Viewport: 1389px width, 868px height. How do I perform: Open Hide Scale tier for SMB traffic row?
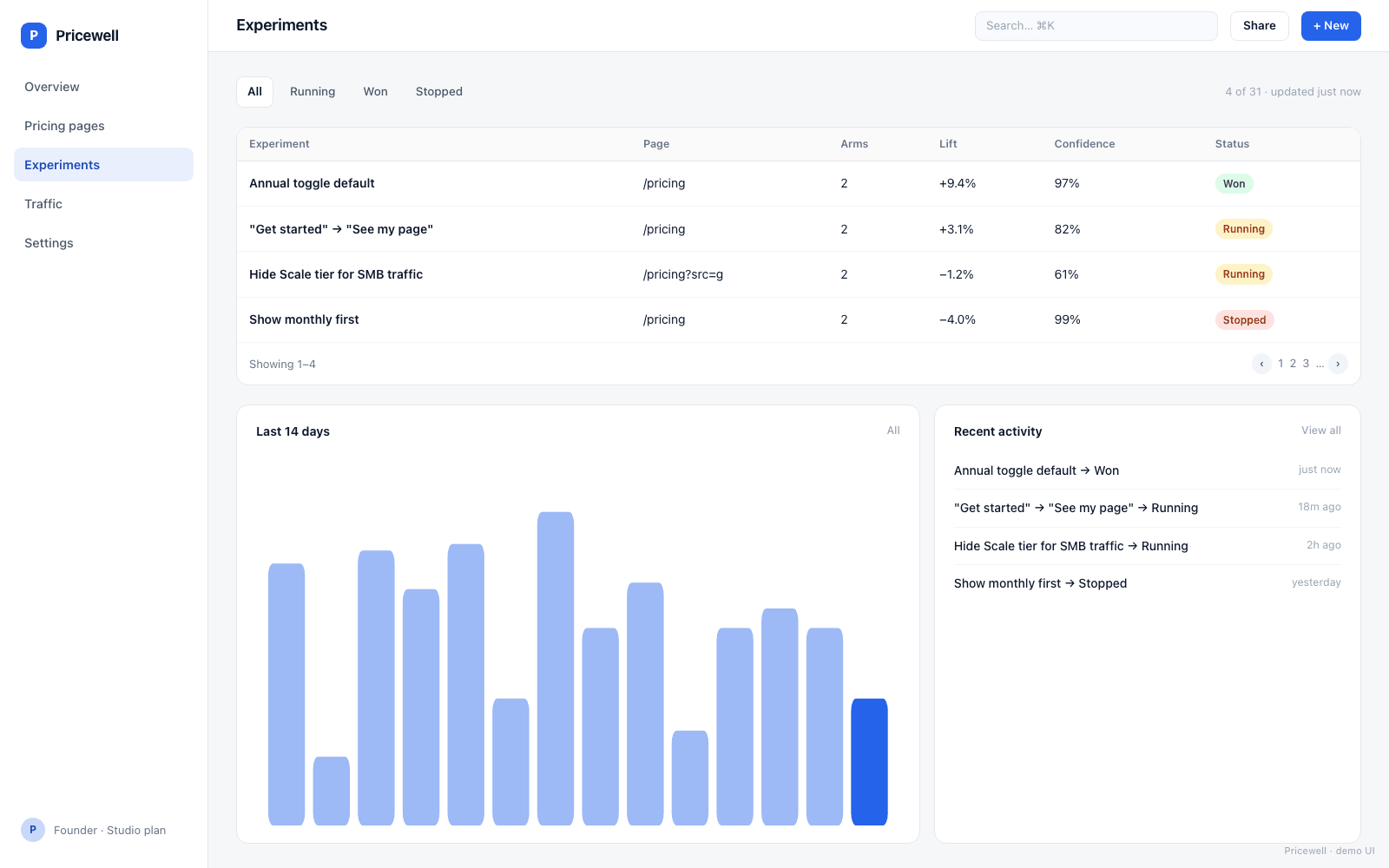(x=798, y=274)
